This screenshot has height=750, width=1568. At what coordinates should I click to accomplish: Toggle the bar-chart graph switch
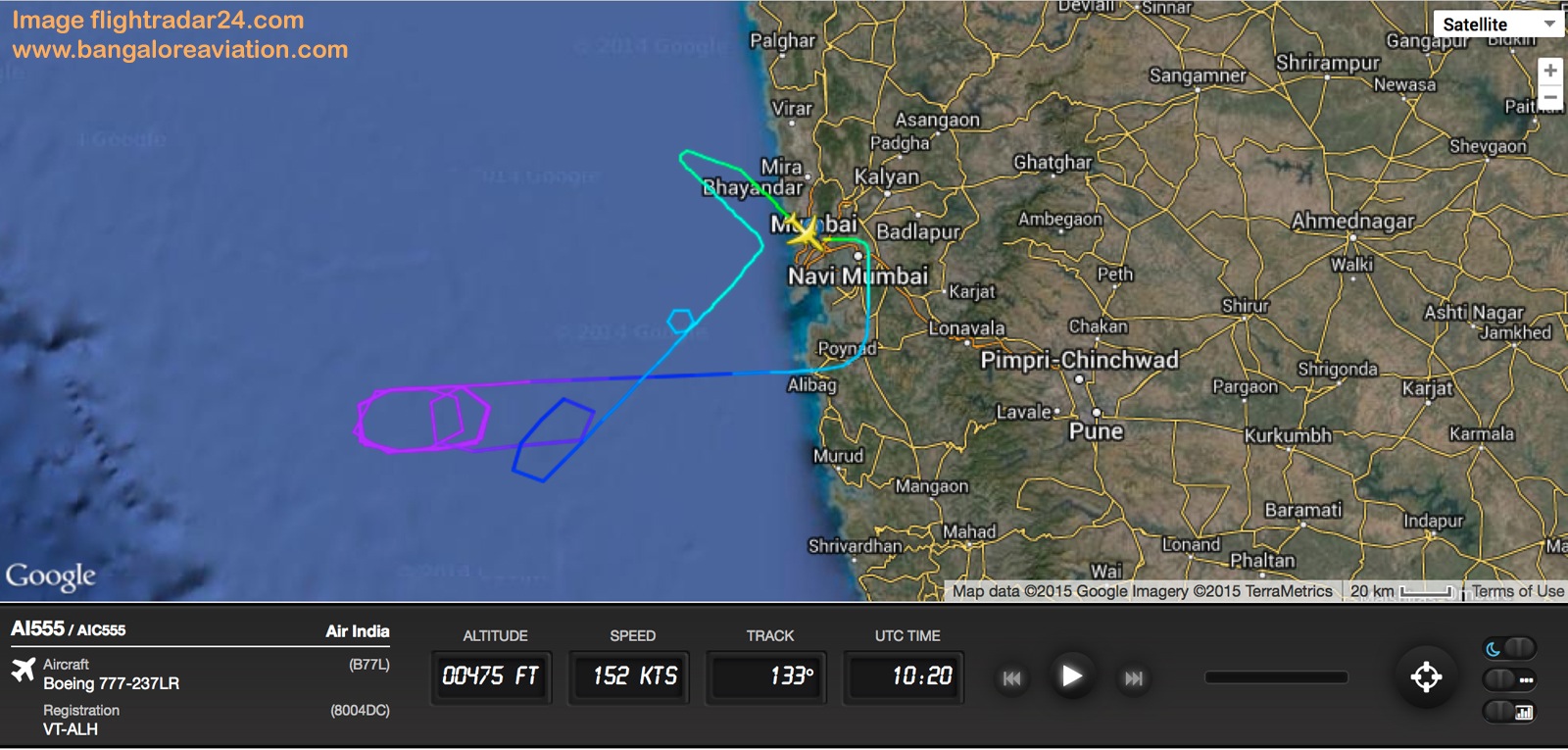tap(1509, 712)
